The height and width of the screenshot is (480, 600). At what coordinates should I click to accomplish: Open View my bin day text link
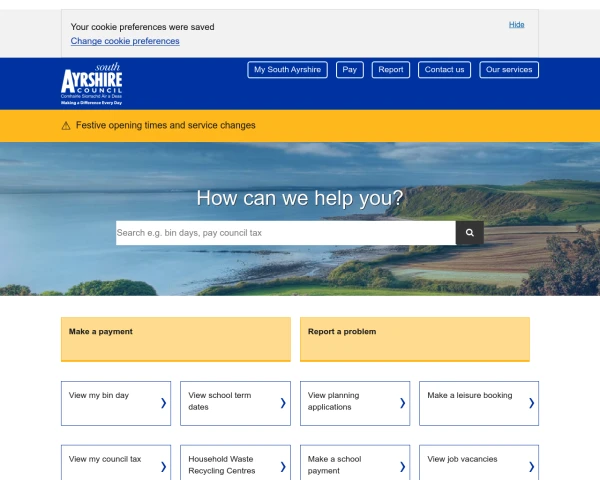click(x=99, y=395)
